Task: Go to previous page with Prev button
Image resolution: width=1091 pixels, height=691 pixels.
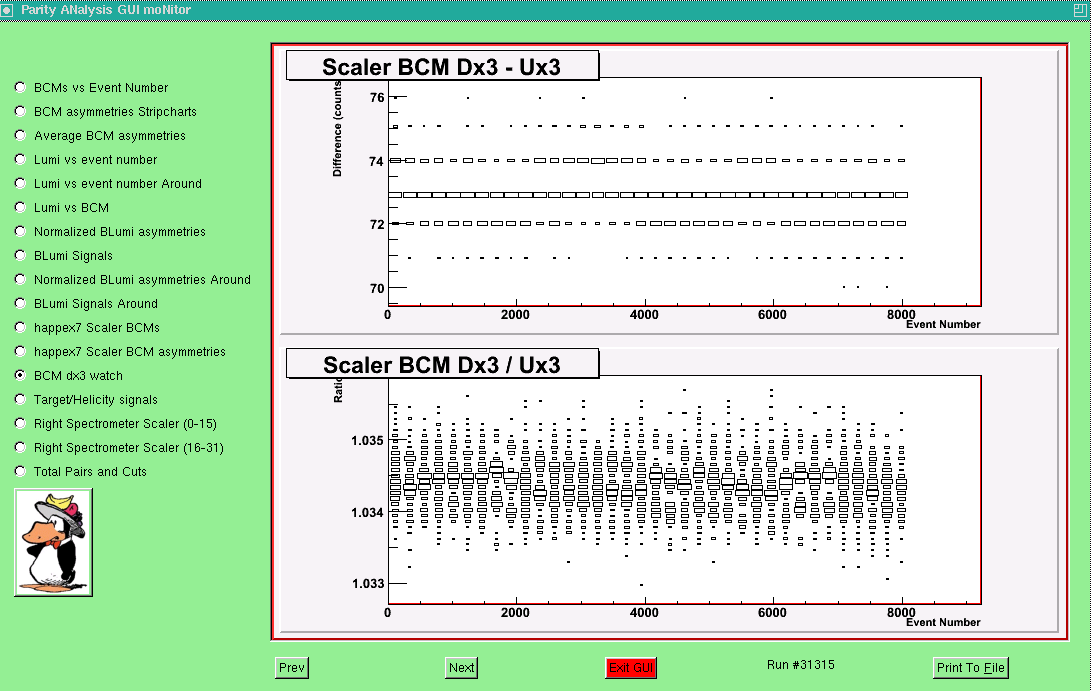Action: (x=292, y=668)
